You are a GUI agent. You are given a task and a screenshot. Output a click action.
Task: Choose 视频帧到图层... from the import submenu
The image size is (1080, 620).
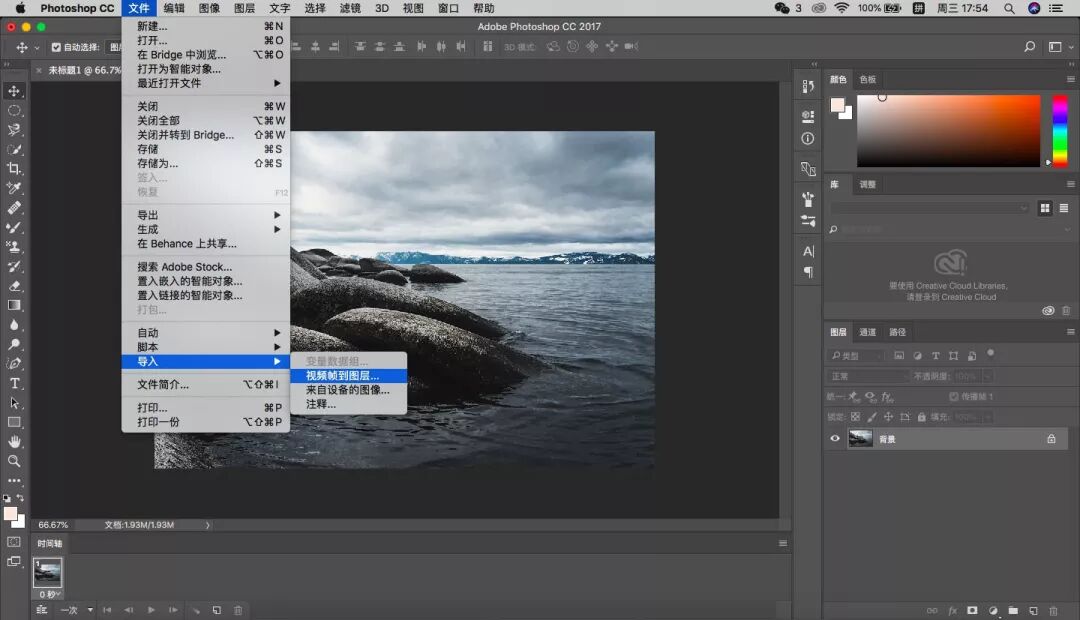click(x=343, y=376)
